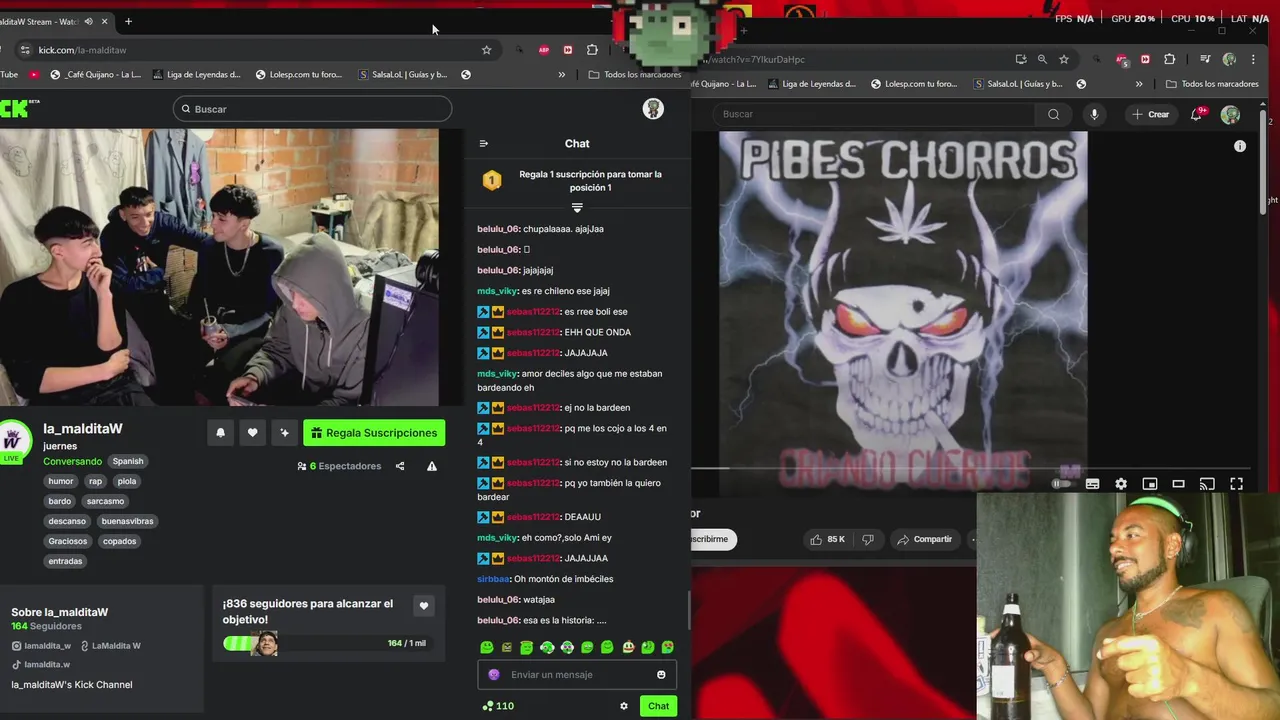Switch YouTube player to theater mode

click(x=1178, y=484)
